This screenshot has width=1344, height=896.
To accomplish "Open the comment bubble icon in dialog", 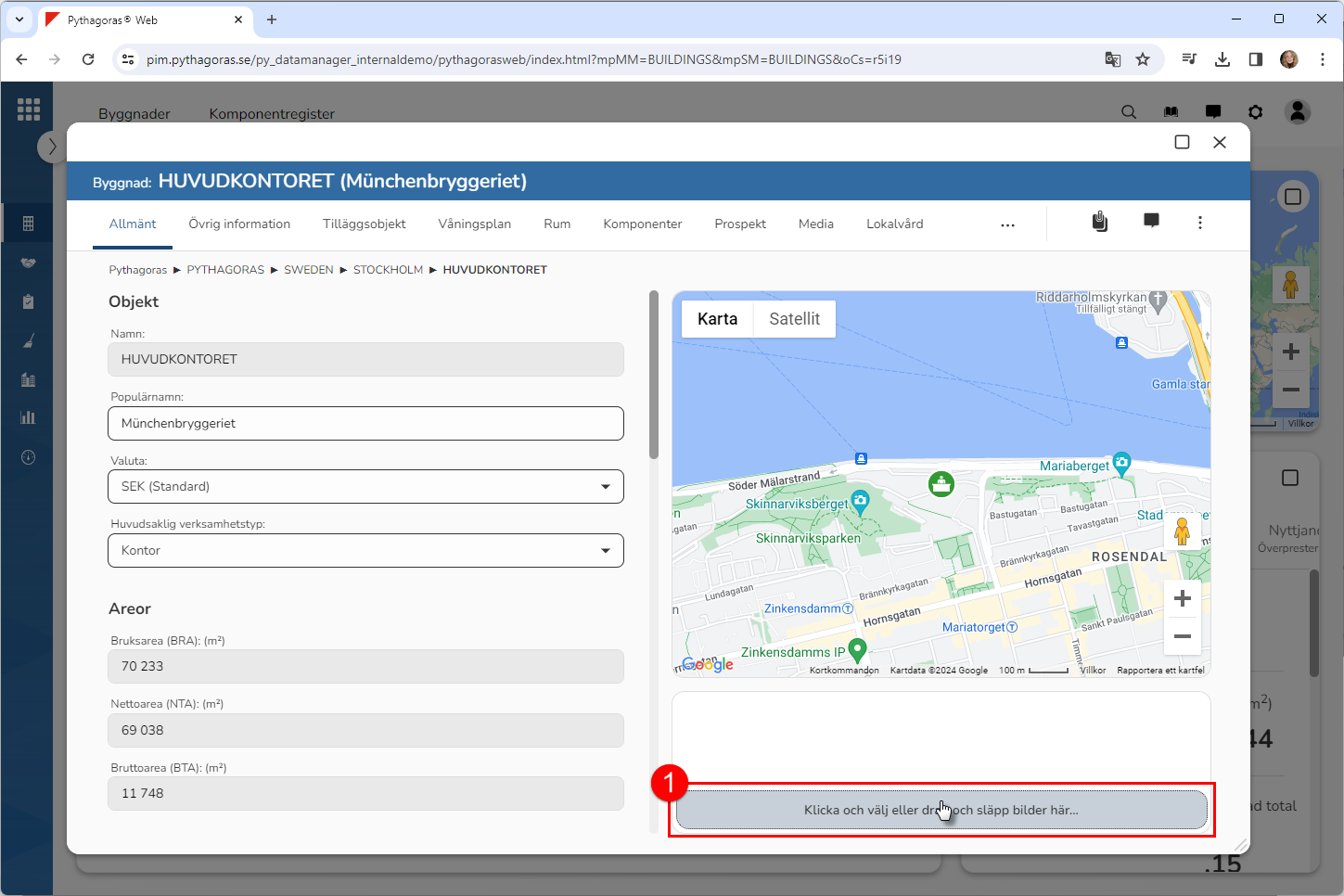I will [1151, 222].
